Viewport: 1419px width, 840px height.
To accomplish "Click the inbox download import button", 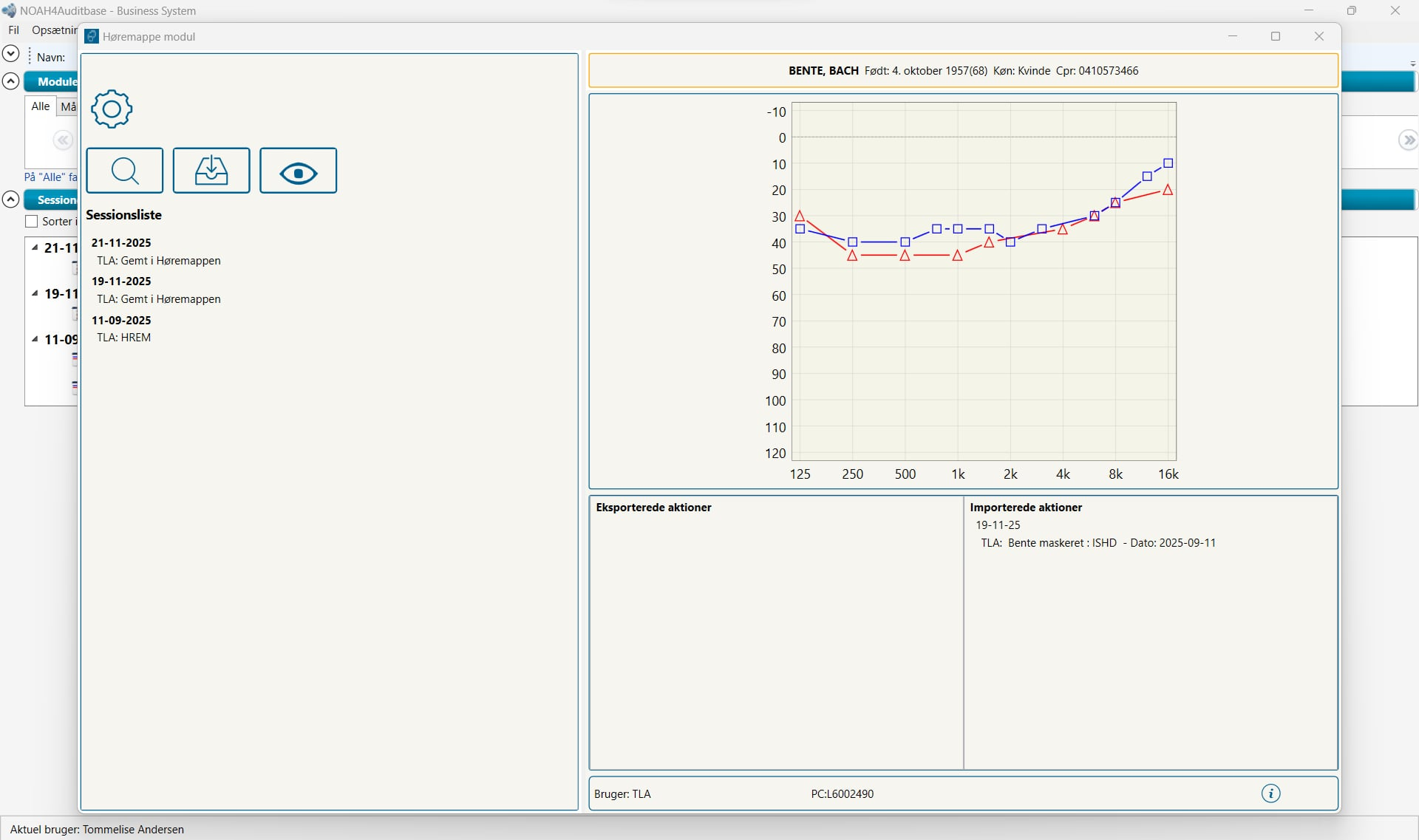I will [x=211, y=171].
